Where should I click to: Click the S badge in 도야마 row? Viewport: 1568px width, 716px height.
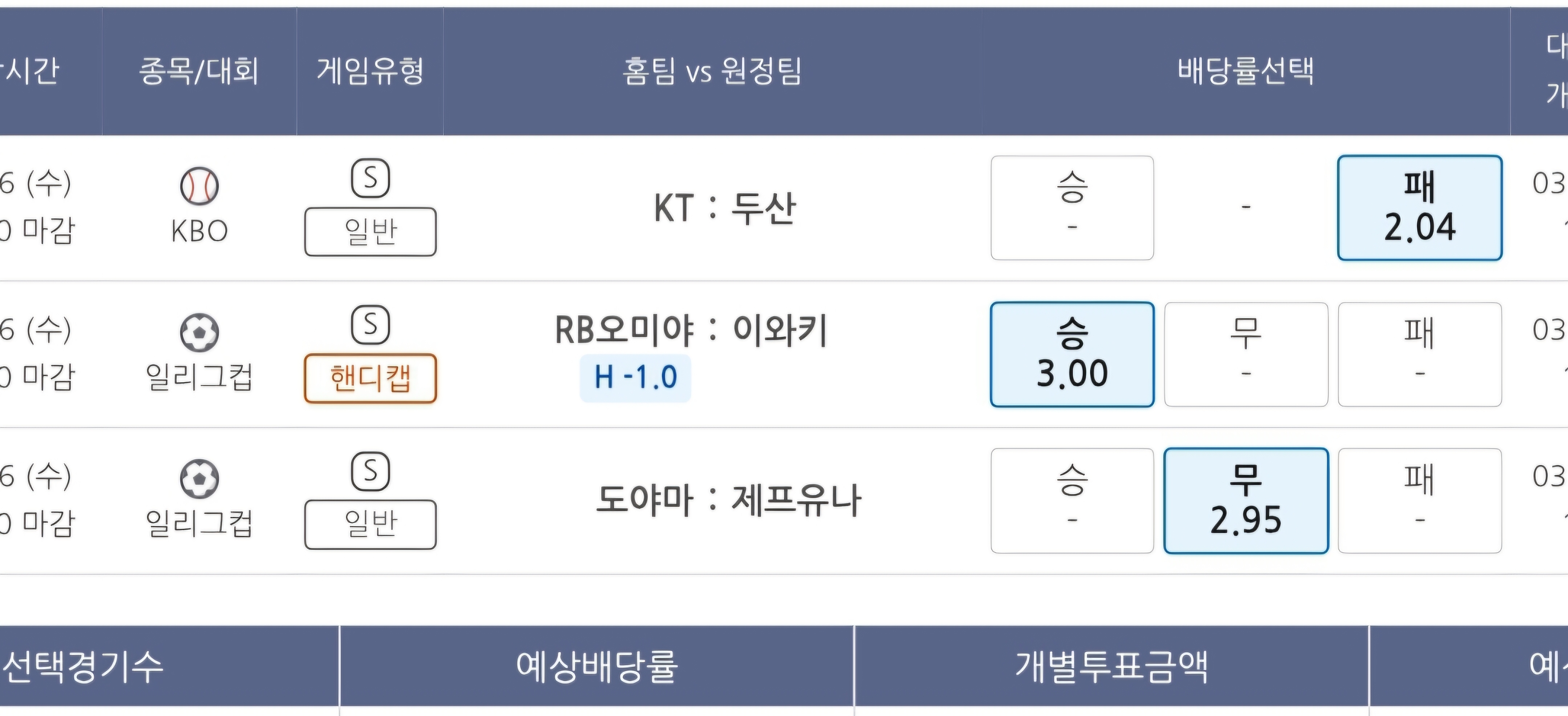(x=370, y=471)
